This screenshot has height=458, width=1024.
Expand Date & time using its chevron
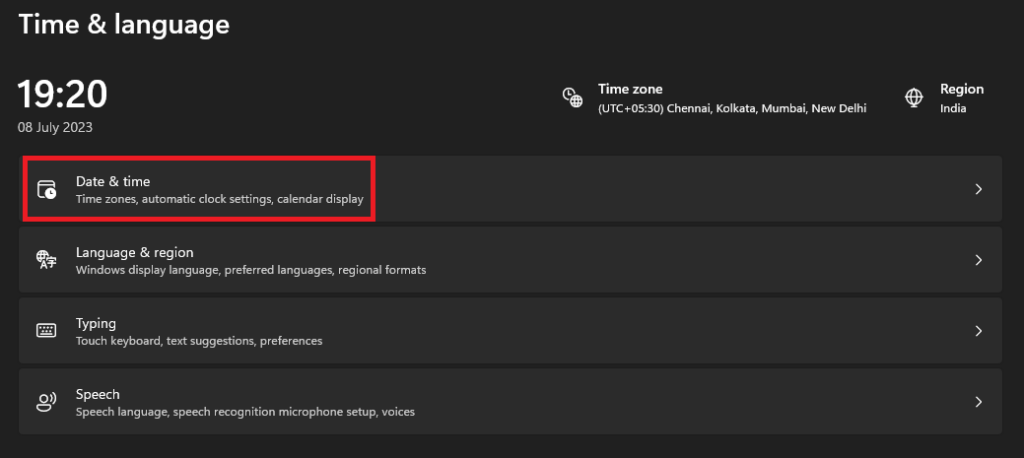pyautogui.click(x=978, y=189)
